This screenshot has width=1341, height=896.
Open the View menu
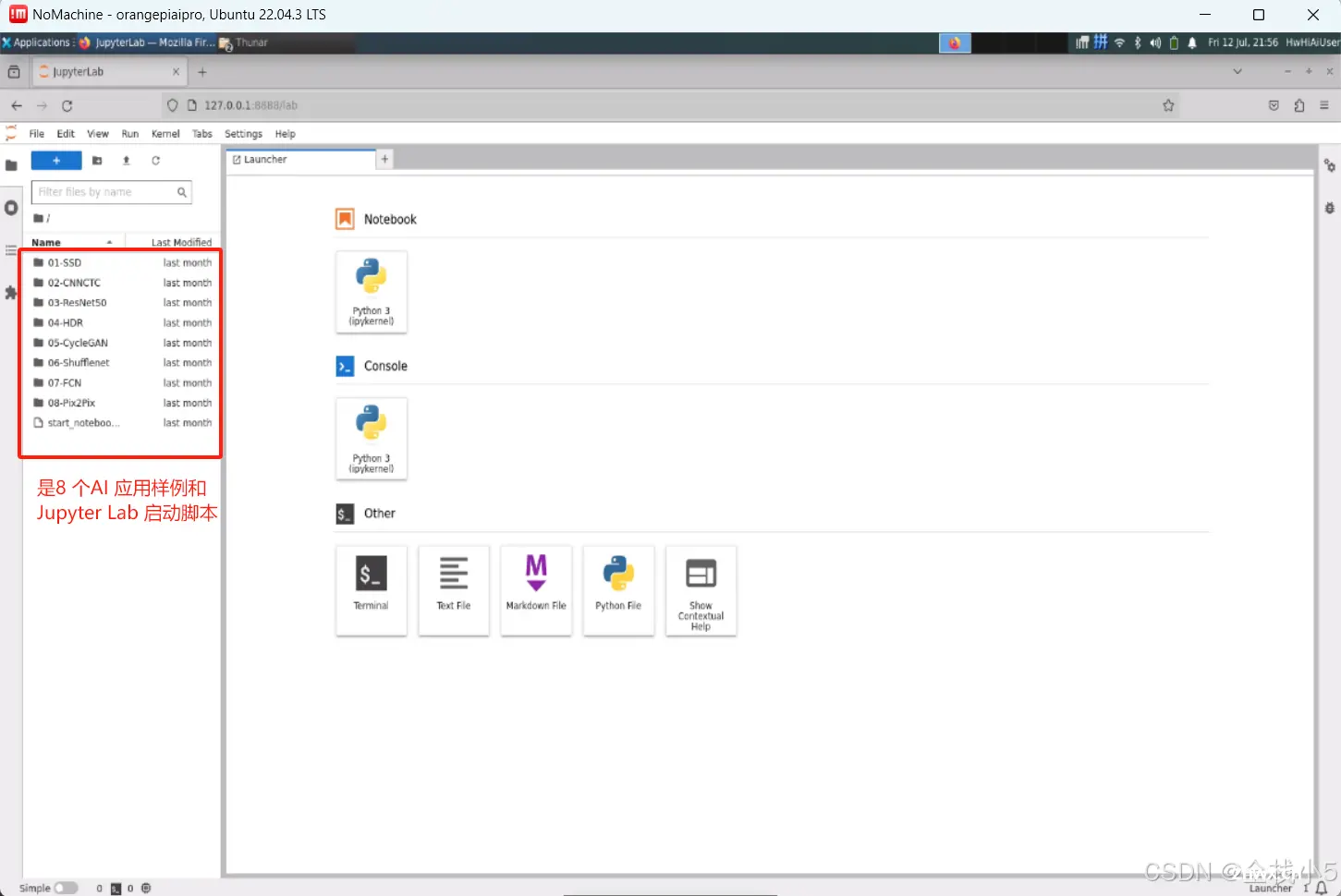tap(98, 134)
